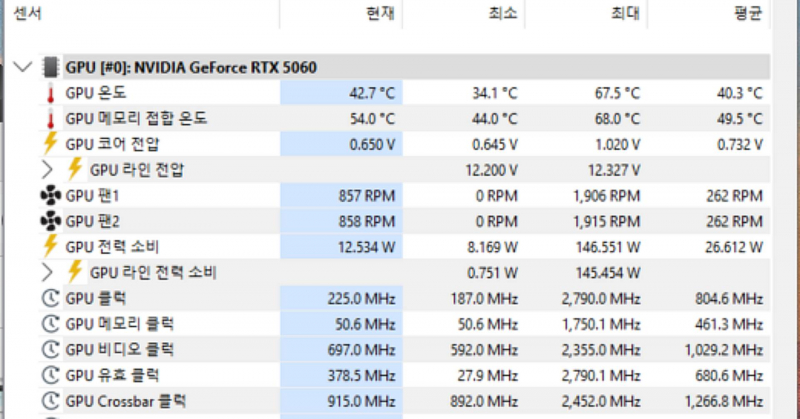Click the maximum rail power 145.454 W
This screenshot has width=800, height=419.
(x=608, y=273)
